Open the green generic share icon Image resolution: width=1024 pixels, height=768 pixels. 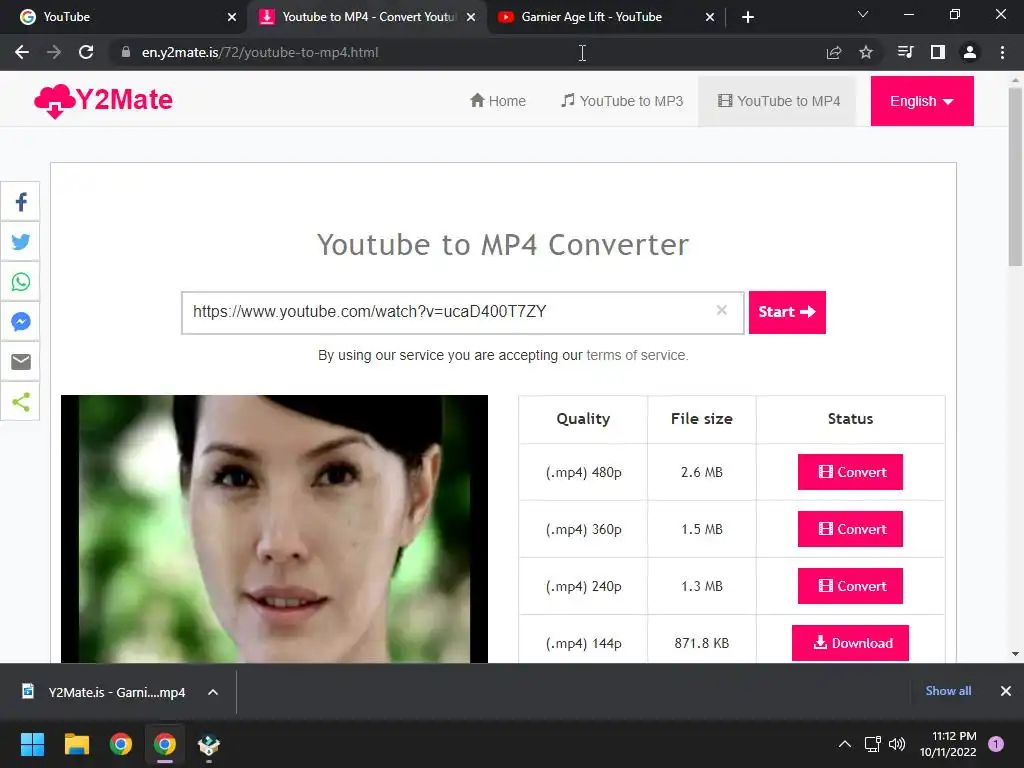point(20,401)
